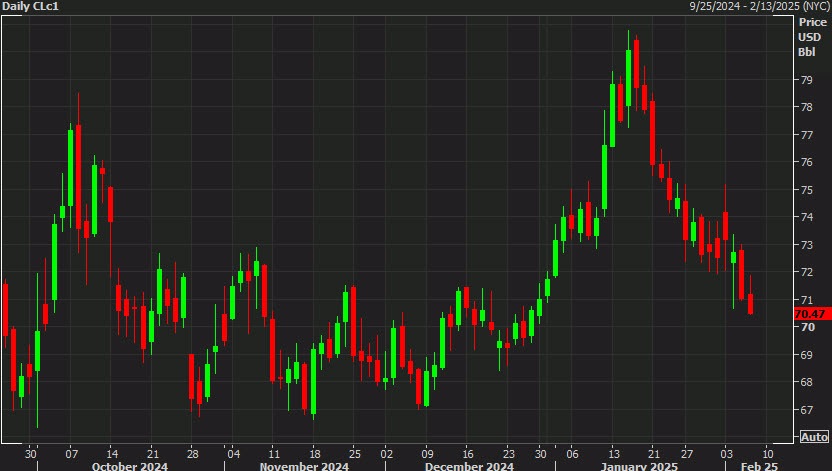Click the 16 date tick in December
The image size is (832, 471).
click(x=467, y=454)
